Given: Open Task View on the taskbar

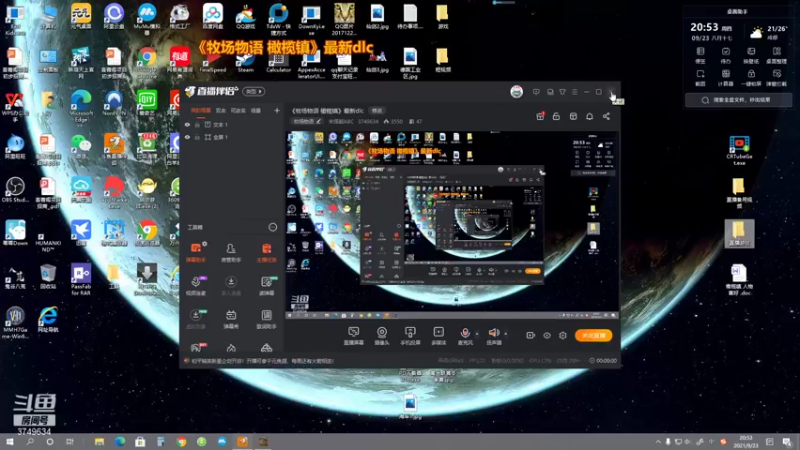Looking at the screenshot, I should [70, 441].
